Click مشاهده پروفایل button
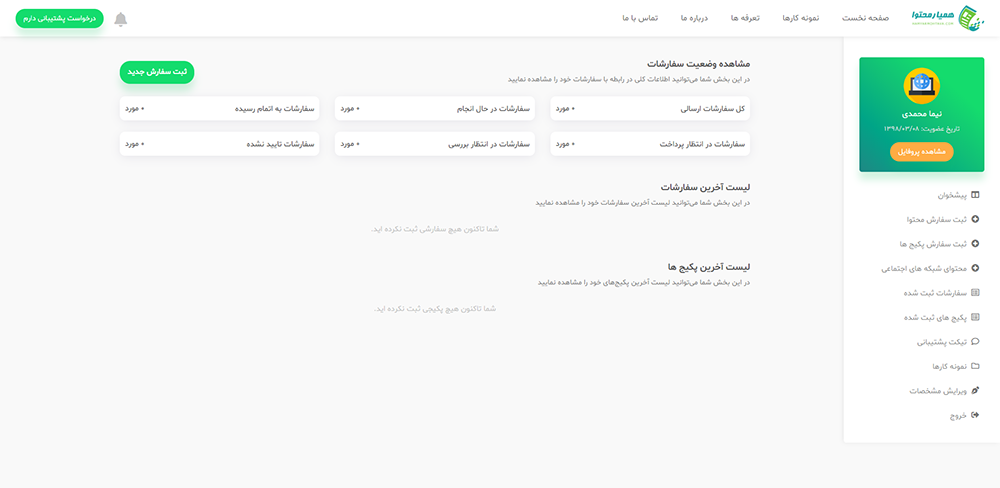The width and height of the screenshot is (1000, 488). pyautogui.click(x=922, y=152)
